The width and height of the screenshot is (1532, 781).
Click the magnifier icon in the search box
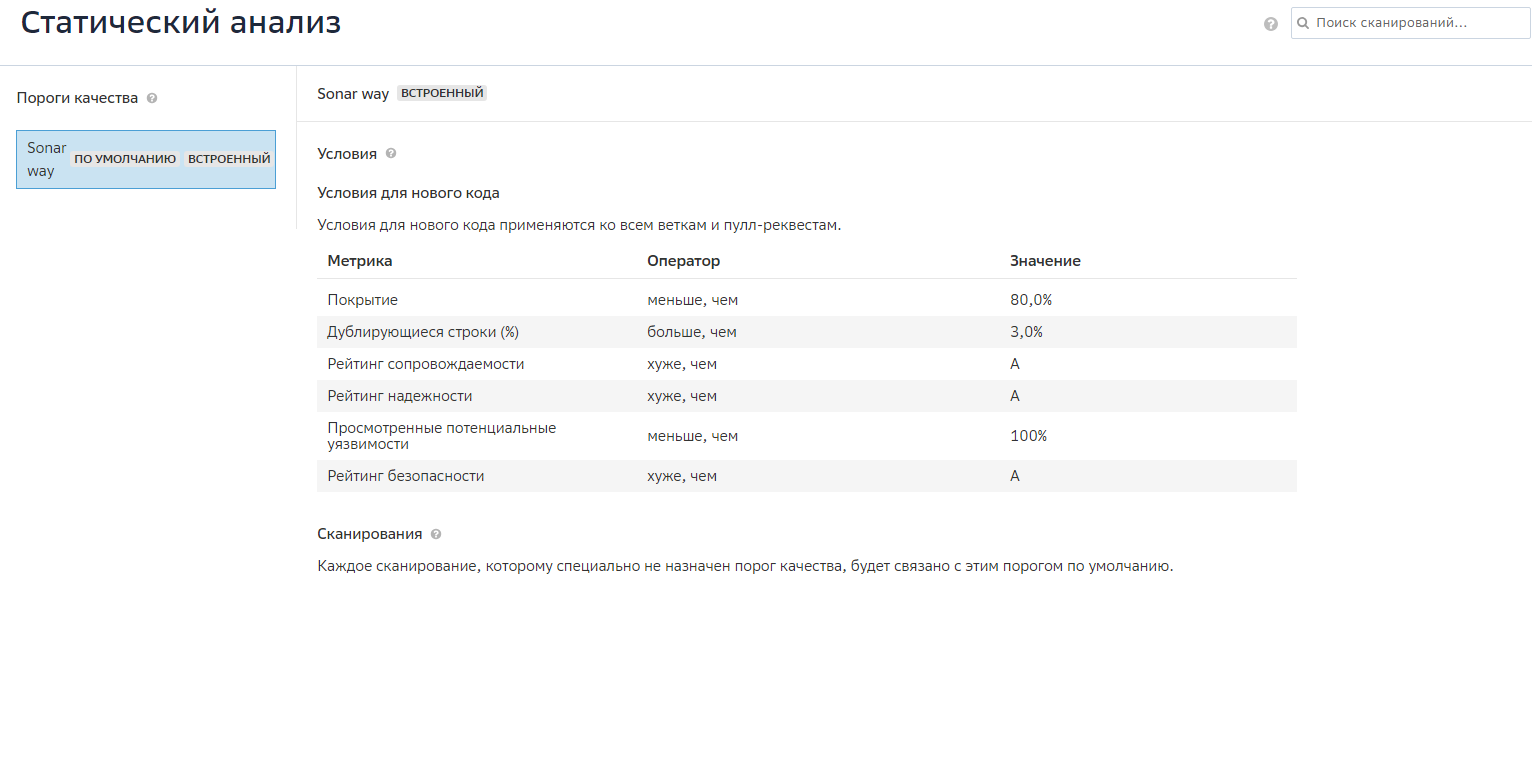[x=1303, y=23]
